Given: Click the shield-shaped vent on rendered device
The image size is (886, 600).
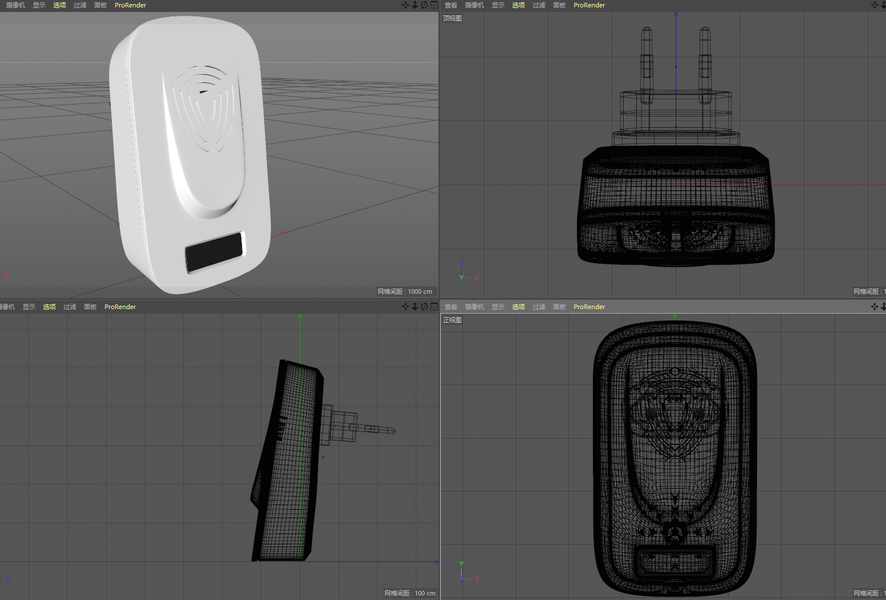Looking at the screenshot, I should 205,108.
